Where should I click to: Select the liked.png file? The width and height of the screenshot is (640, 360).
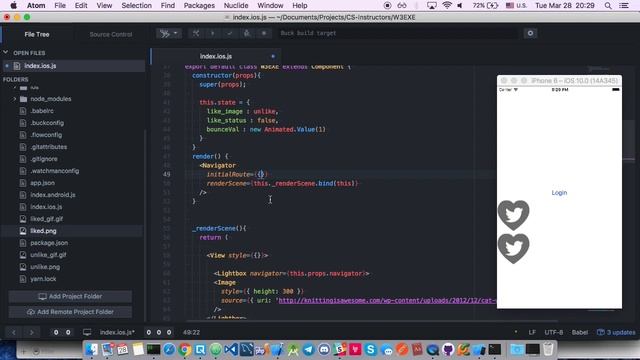coord(43,231)
